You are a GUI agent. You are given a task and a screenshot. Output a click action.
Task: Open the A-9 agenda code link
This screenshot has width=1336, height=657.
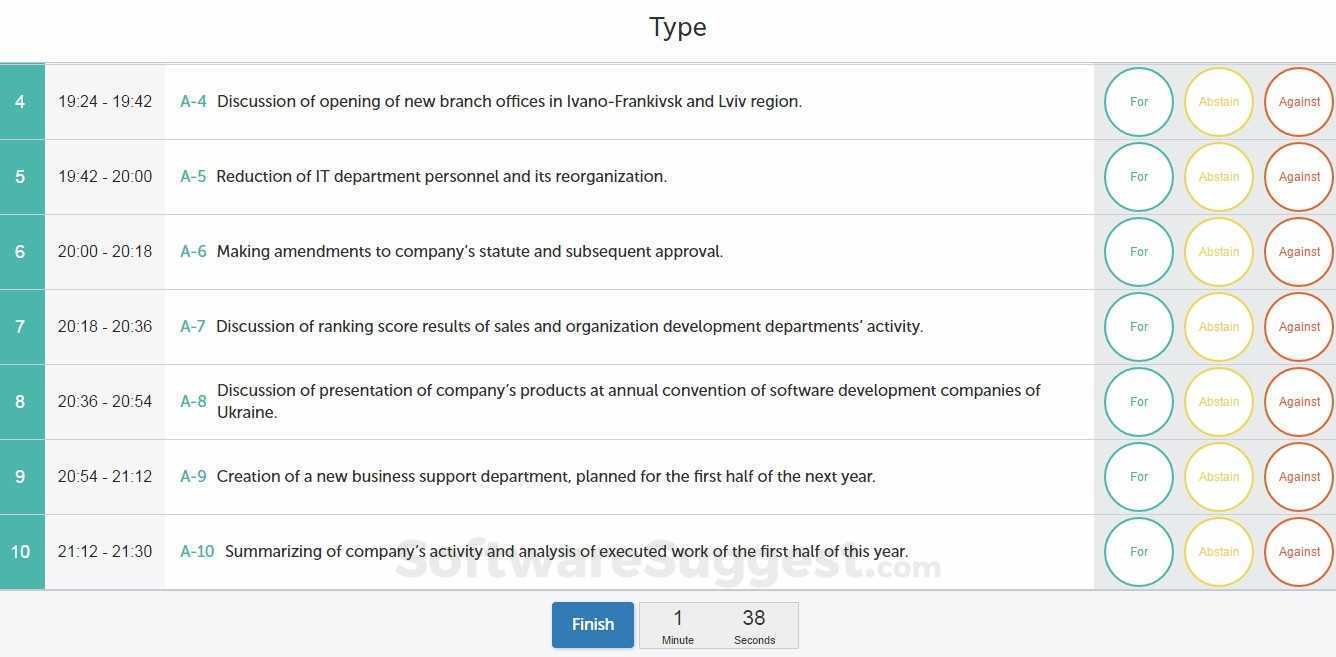point(193,477)
